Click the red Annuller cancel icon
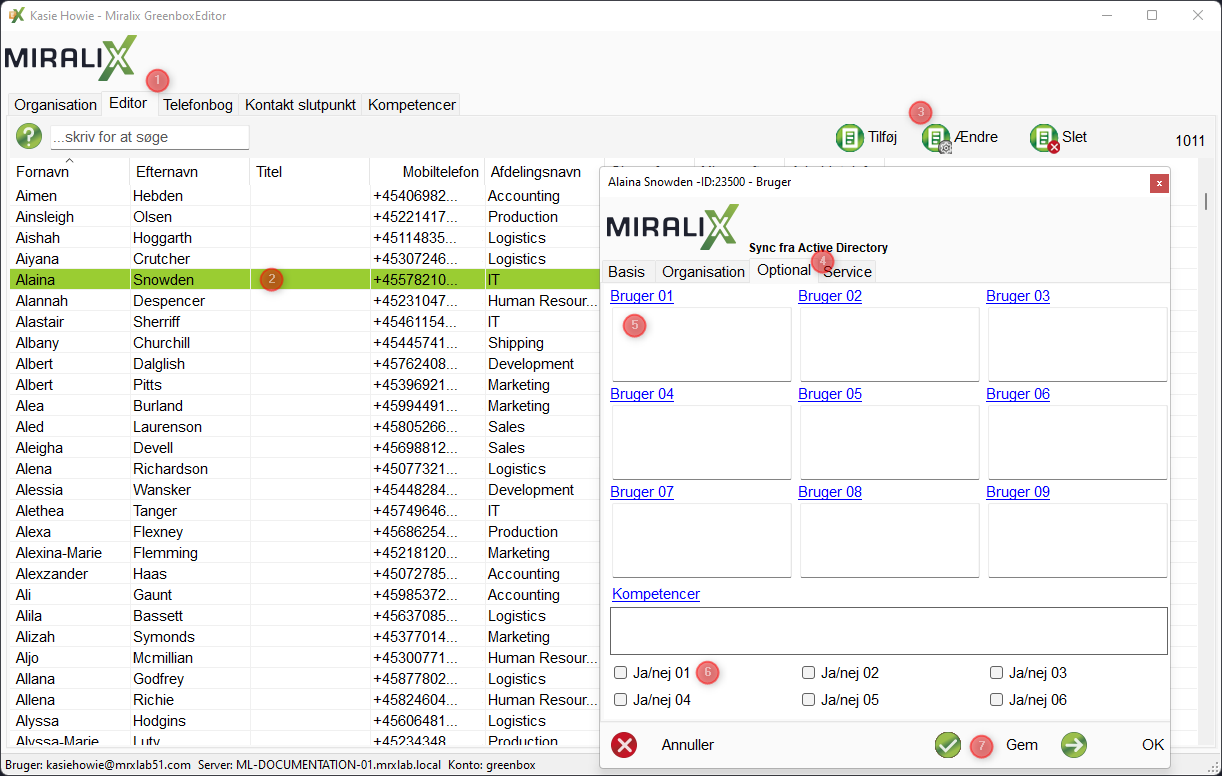The width and height of the screenshot is (1222, 776). (624, 745)
